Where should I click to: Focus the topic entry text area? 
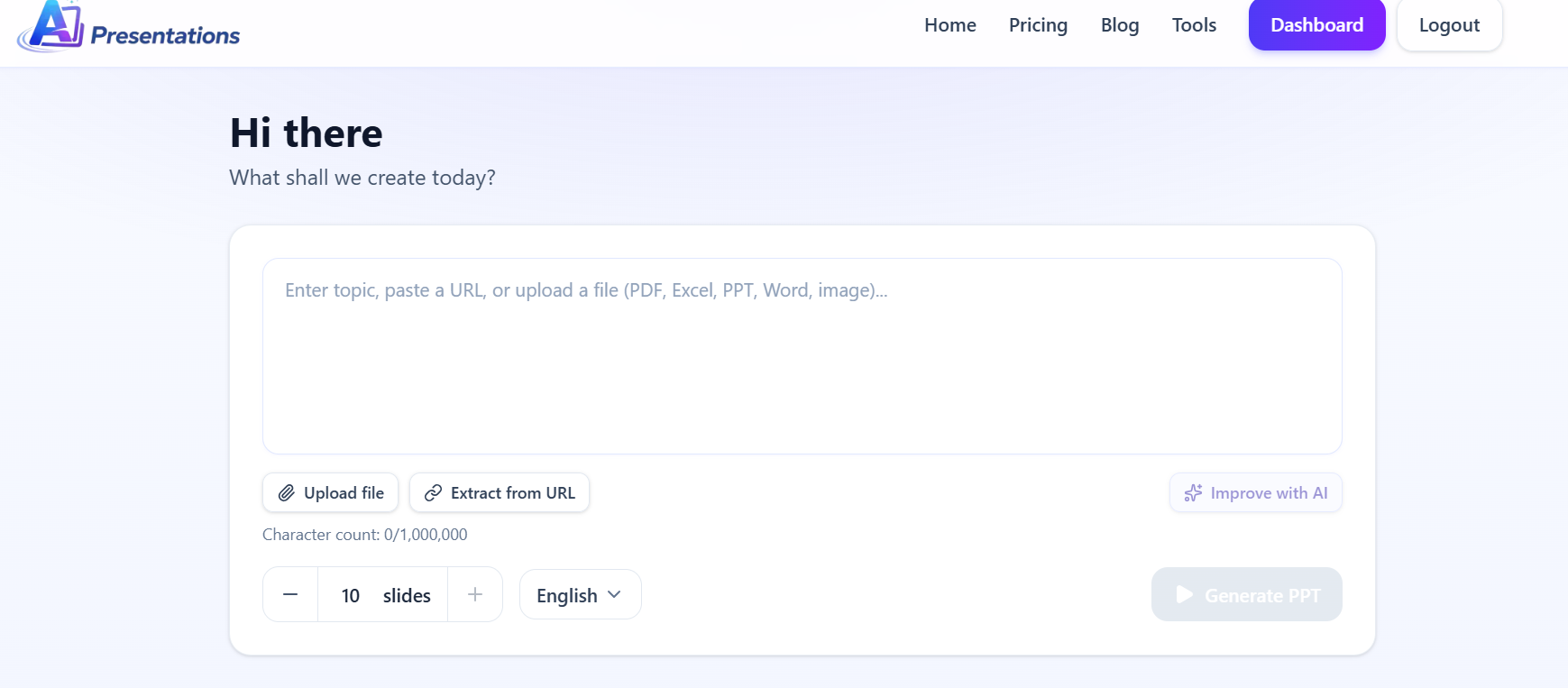tap(802, 356)
